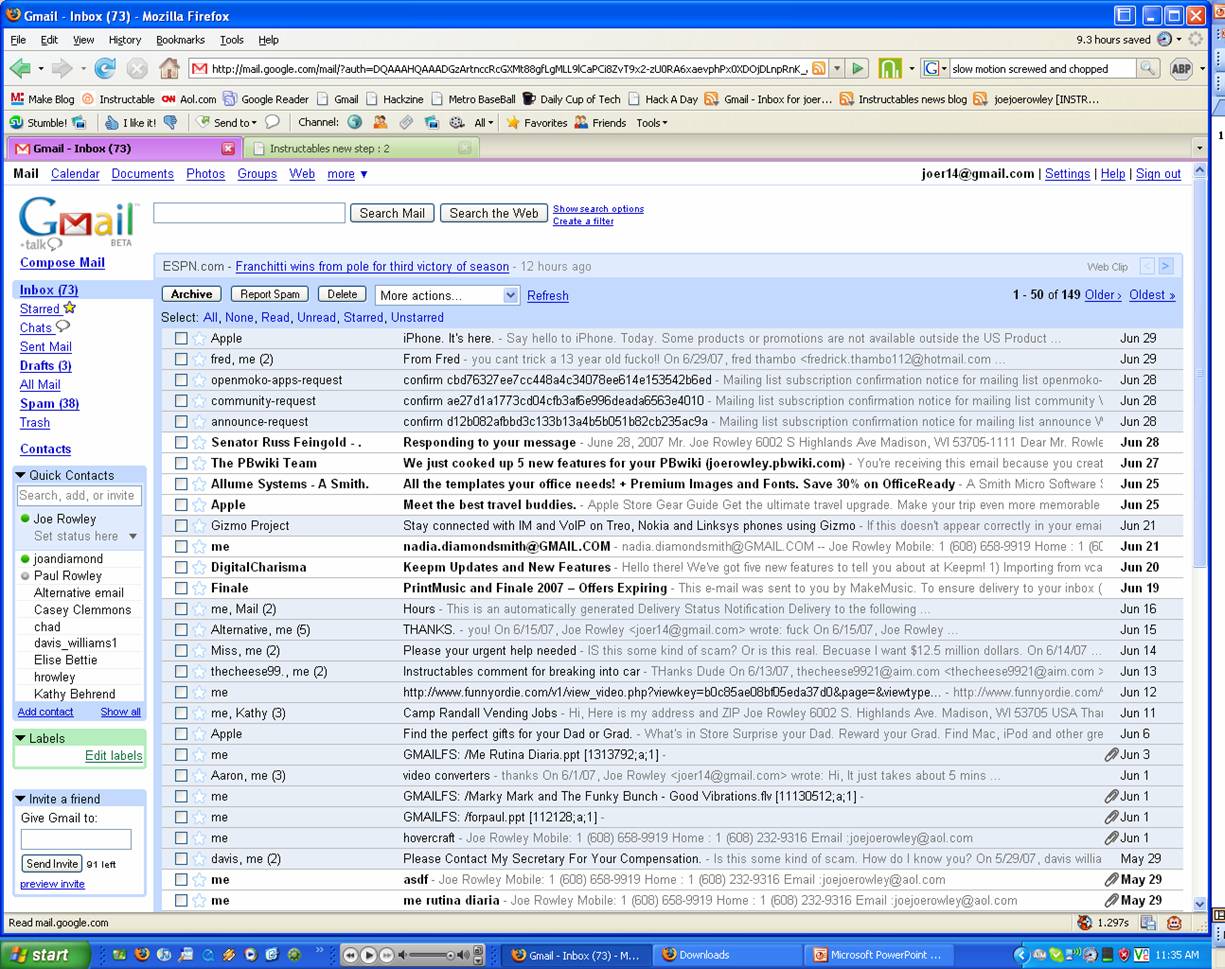Click the Gmail logo
The width and height of the screenshot is (1225, 969).
pyautogui.click(x=75, y=222)
